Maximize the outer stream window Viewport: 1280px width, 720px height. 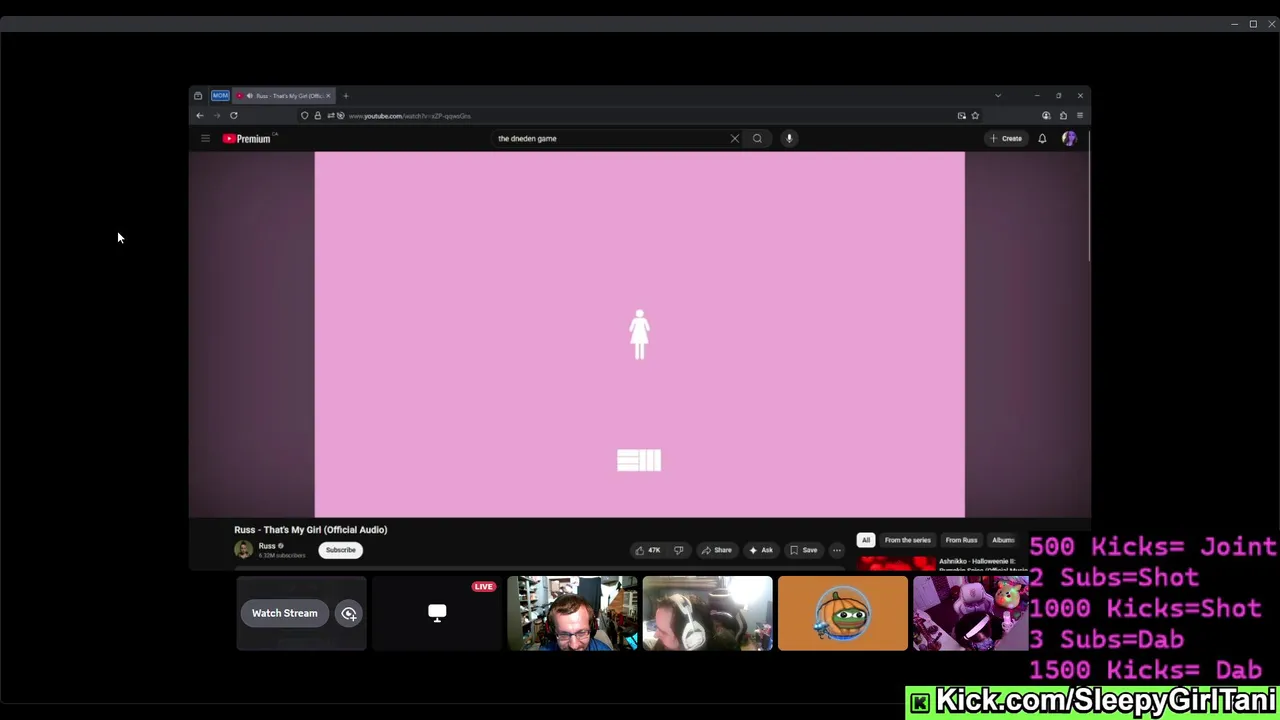1253,24
